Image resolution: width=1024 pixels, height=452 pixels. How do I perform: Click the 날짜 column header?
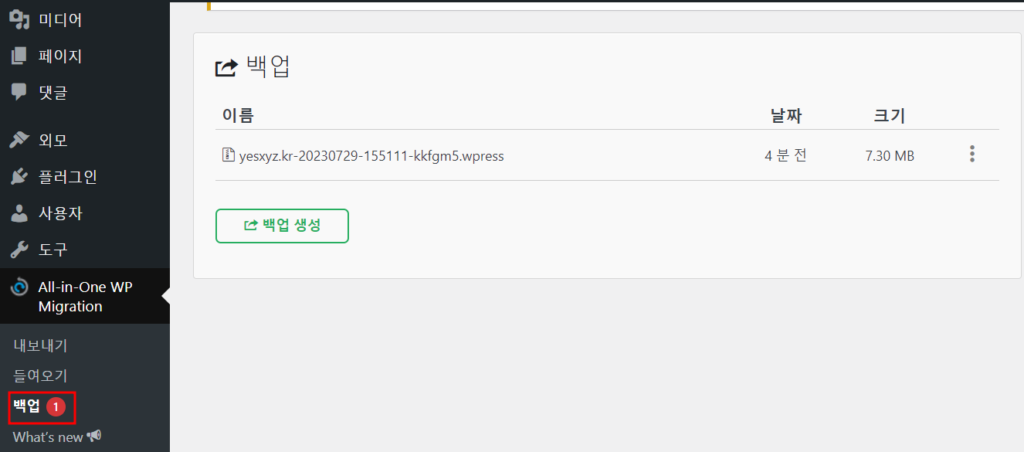(x=786, y=116)
